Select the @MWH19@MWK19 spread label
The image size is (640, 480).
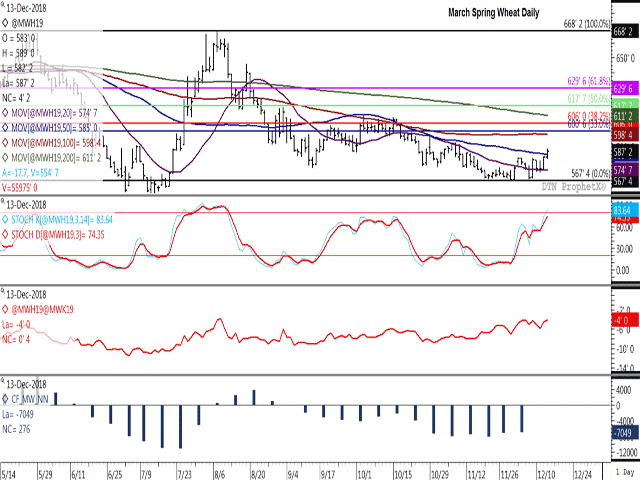click(x=42, y=309)
